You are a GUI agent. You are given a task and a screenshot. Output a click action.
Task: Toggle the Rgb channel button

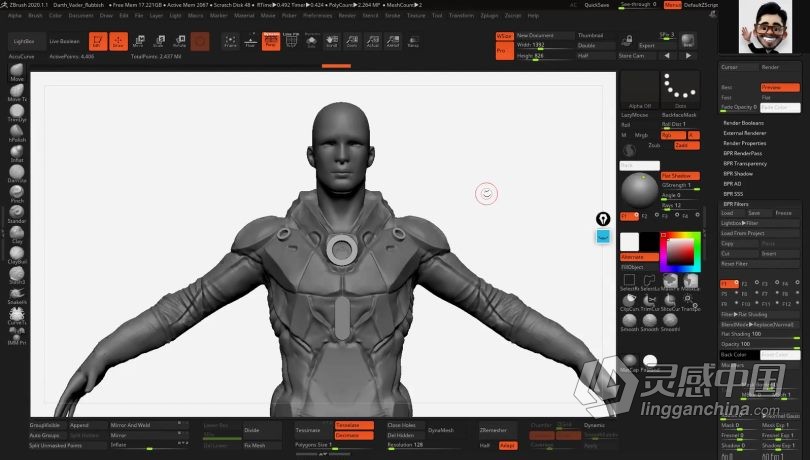(x=673, y=135)
